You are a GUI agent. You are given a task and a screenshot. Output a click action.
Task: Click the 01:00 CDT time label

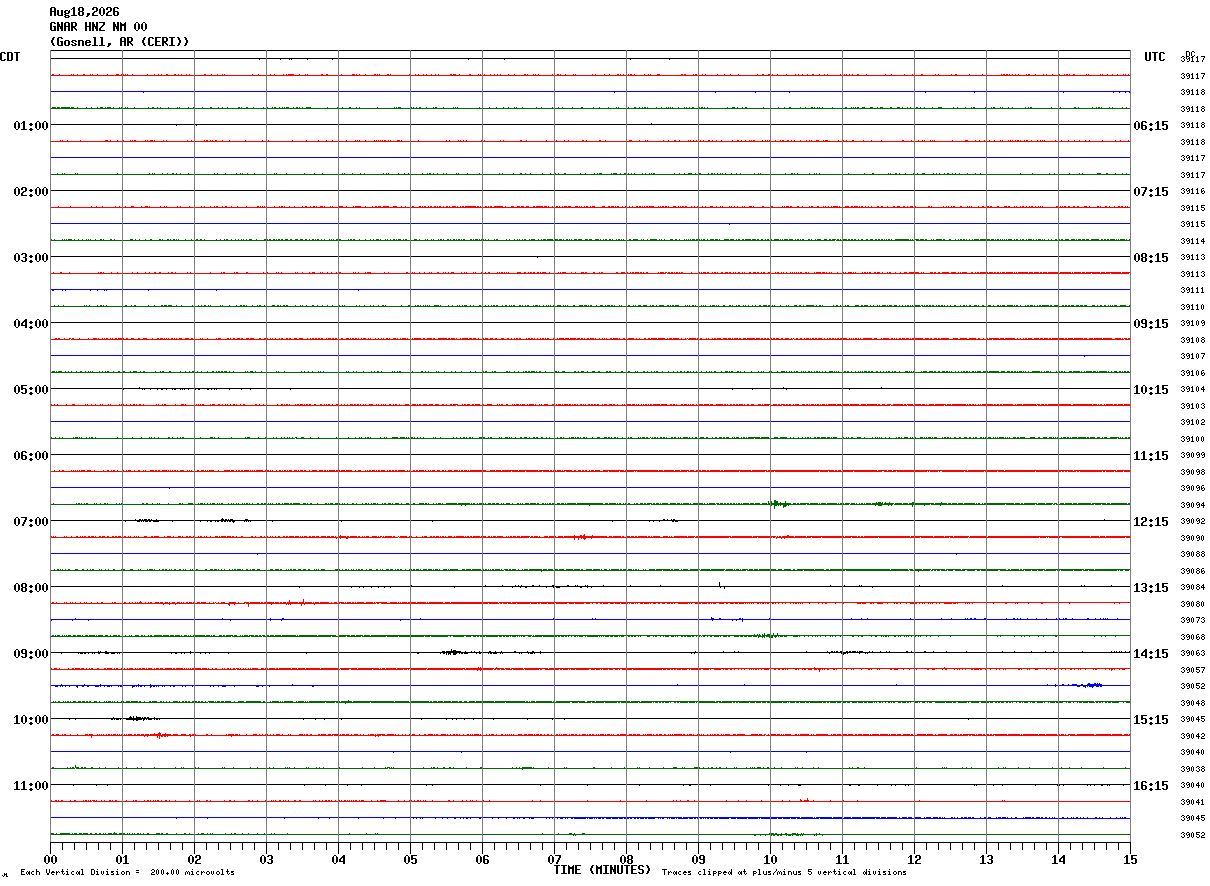coord(30,126)
